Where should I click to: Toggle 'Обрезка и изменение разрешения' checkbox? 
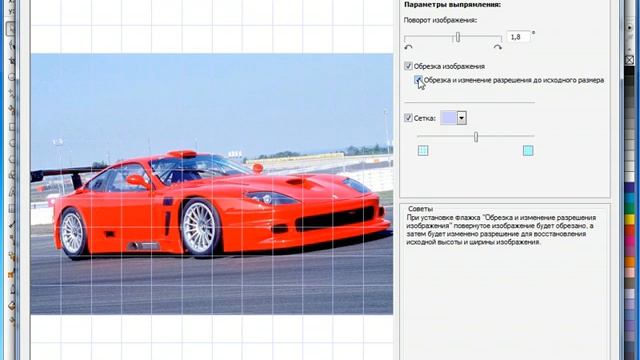click(x=418, y=80)
